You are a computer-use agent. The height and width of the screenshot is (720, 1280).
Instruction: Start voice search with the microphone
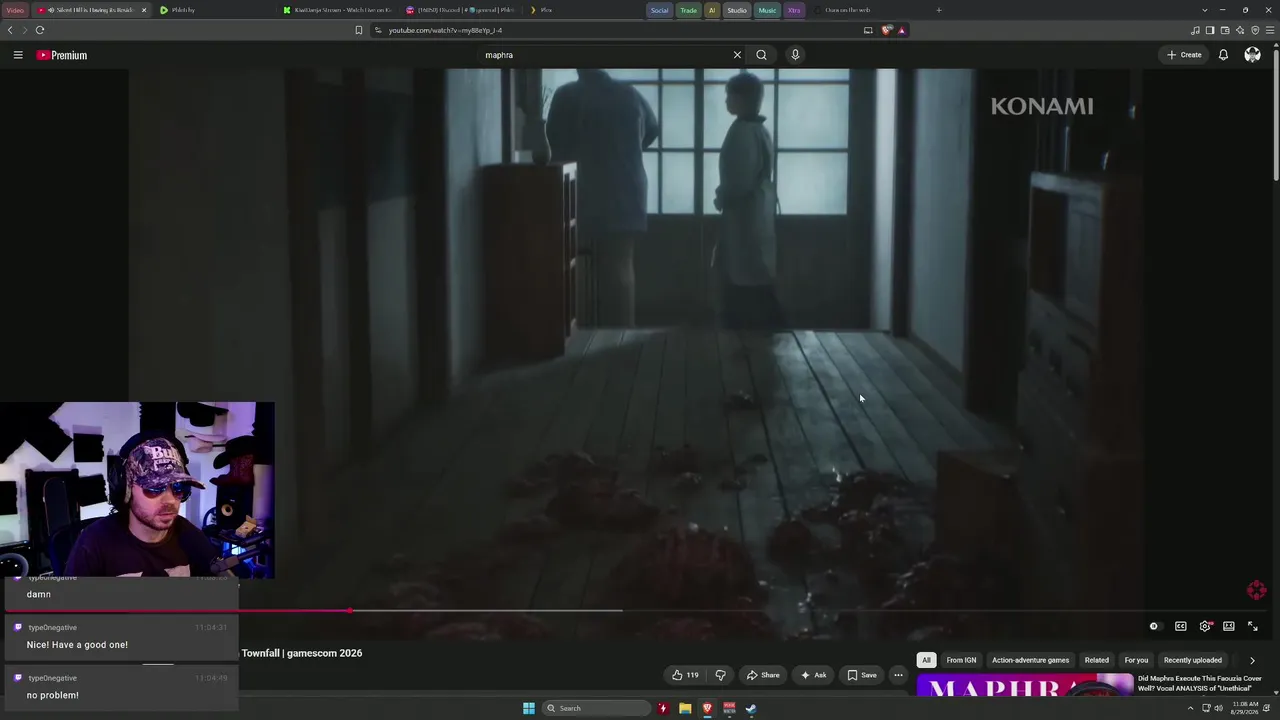pyautogui.click(x=795, y=55)
